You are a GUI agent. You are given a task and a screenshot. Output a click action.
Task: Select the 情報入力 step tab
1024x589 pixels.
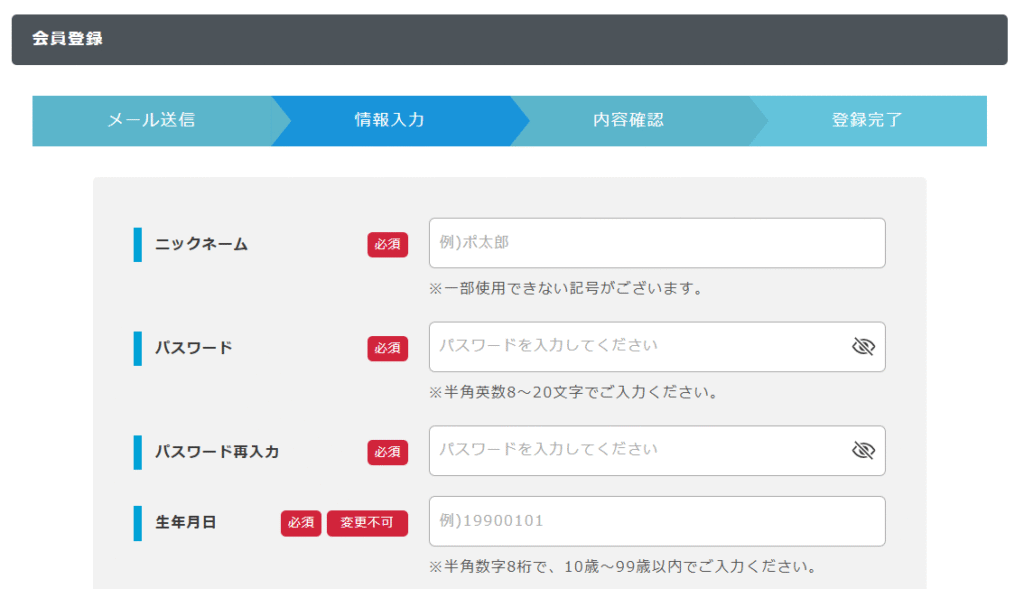(390, 121)
